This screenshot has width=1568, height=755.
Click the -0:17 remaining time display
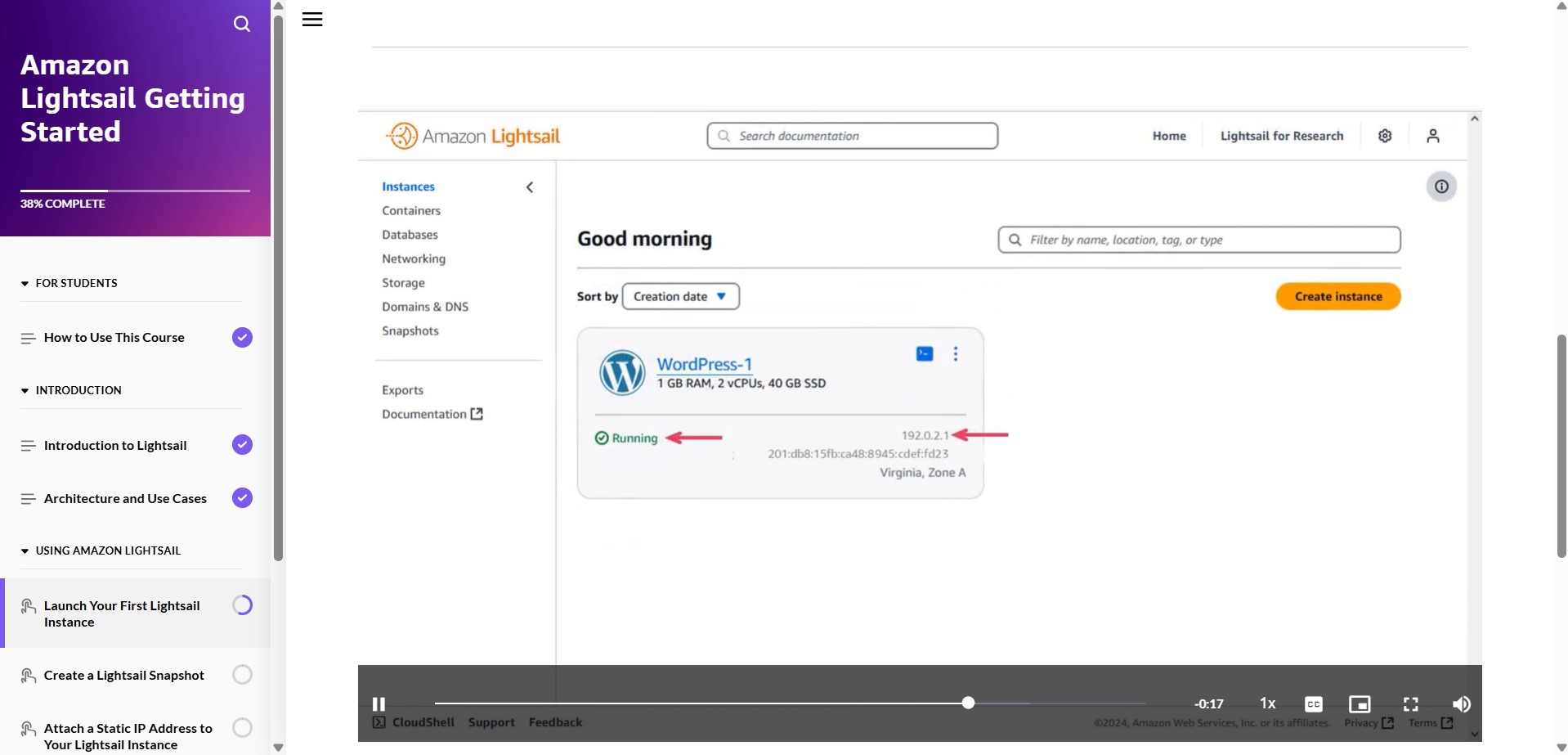tap(1208, 703)
